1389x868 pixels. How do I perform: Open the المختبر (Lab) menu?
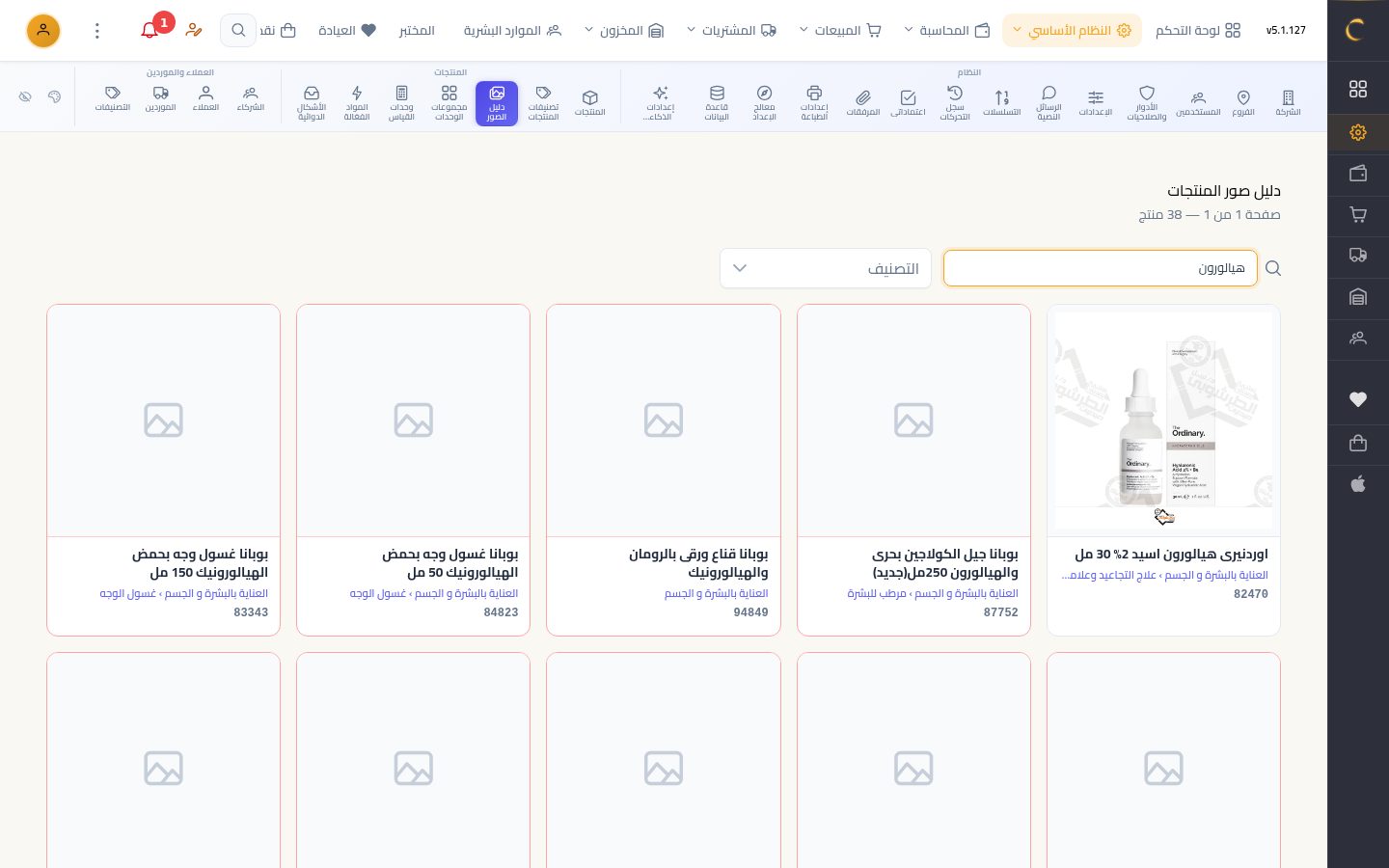click(x=417, y=31)
